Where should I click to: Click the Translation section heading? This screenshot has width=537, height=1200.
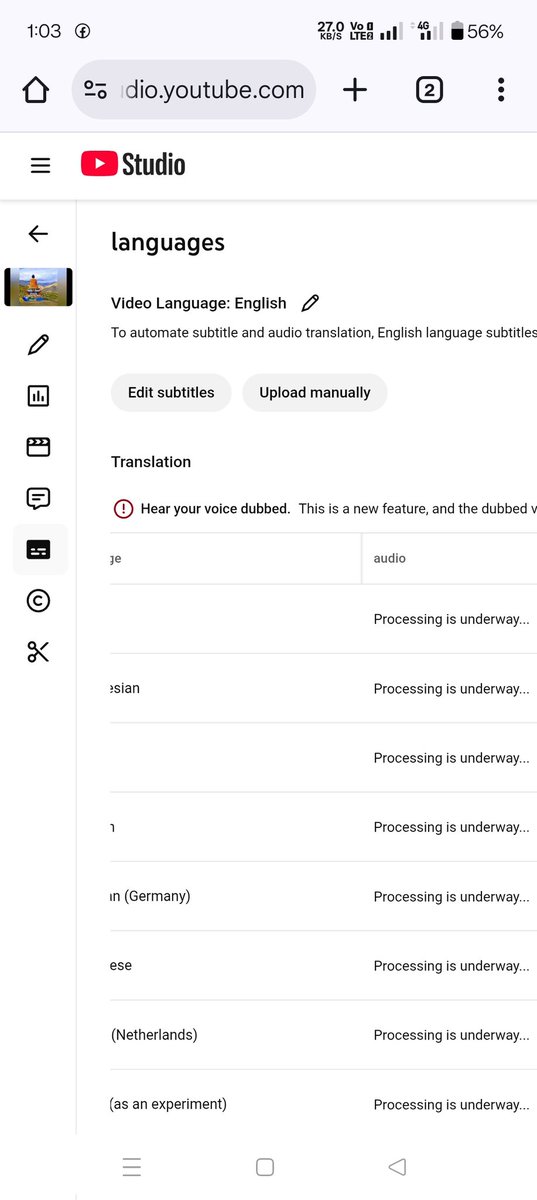tap(151, 462)
